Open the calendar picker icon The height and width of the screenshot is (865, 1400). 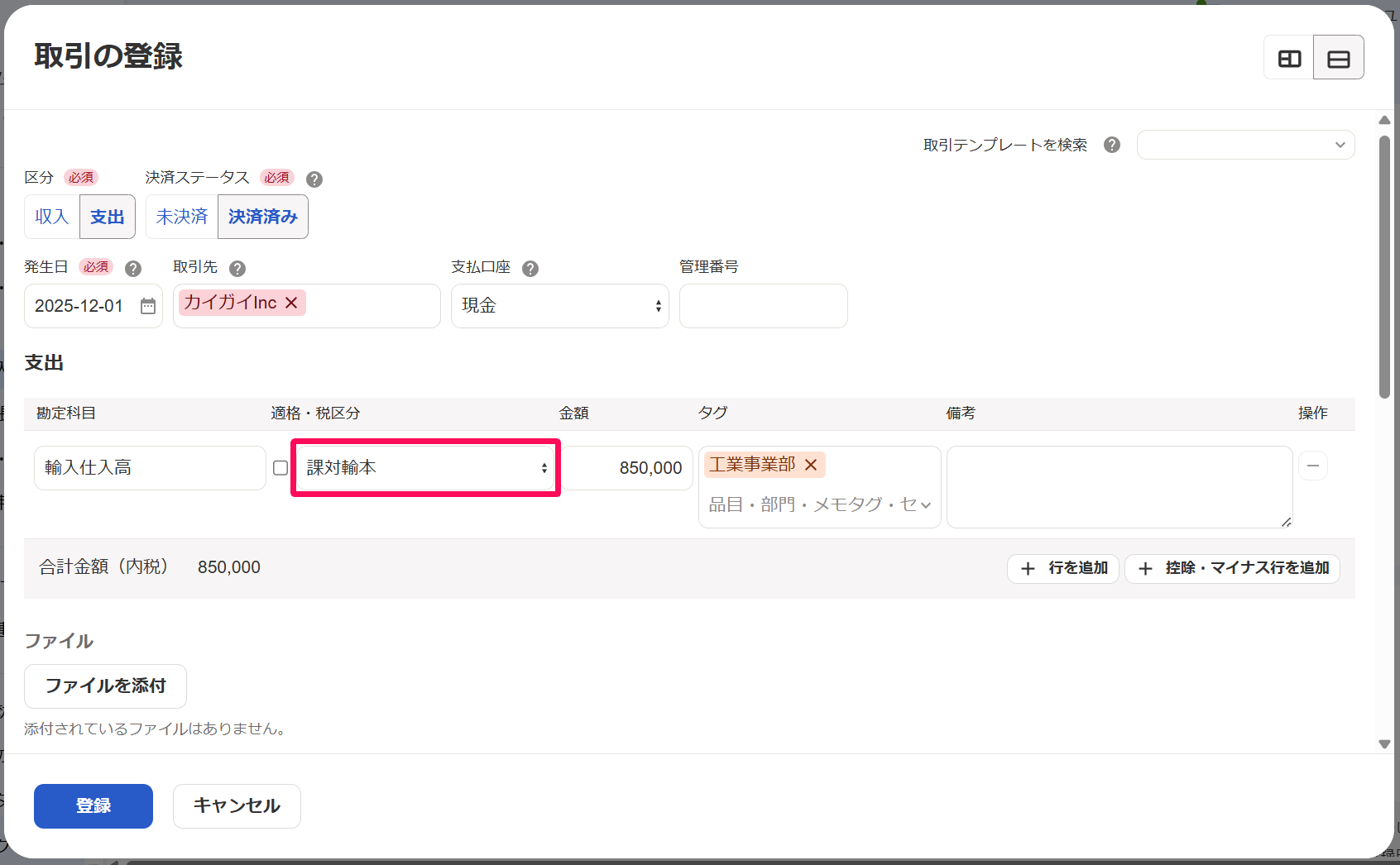click(148, 306)
